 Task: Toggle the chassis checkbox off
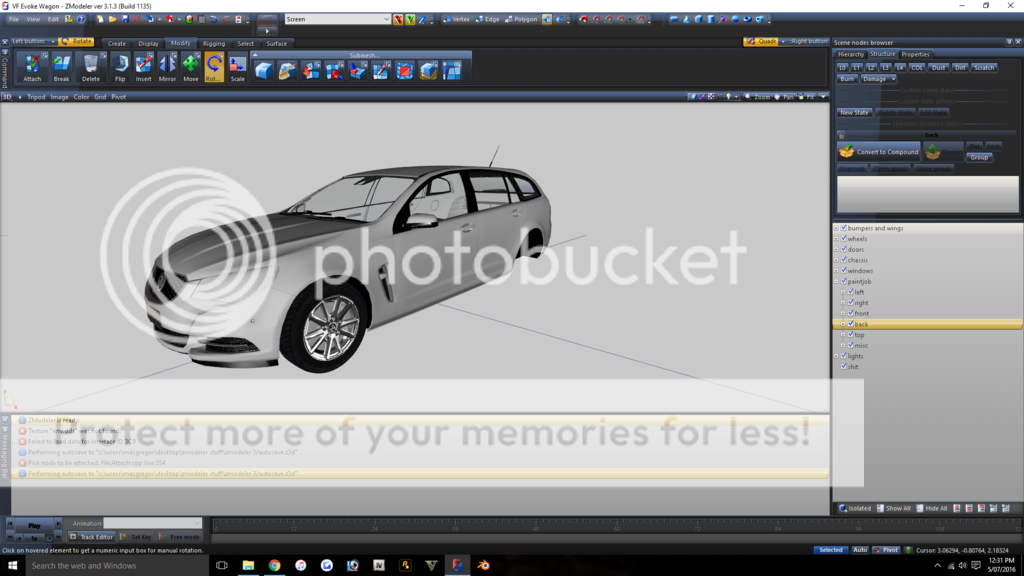843,260
